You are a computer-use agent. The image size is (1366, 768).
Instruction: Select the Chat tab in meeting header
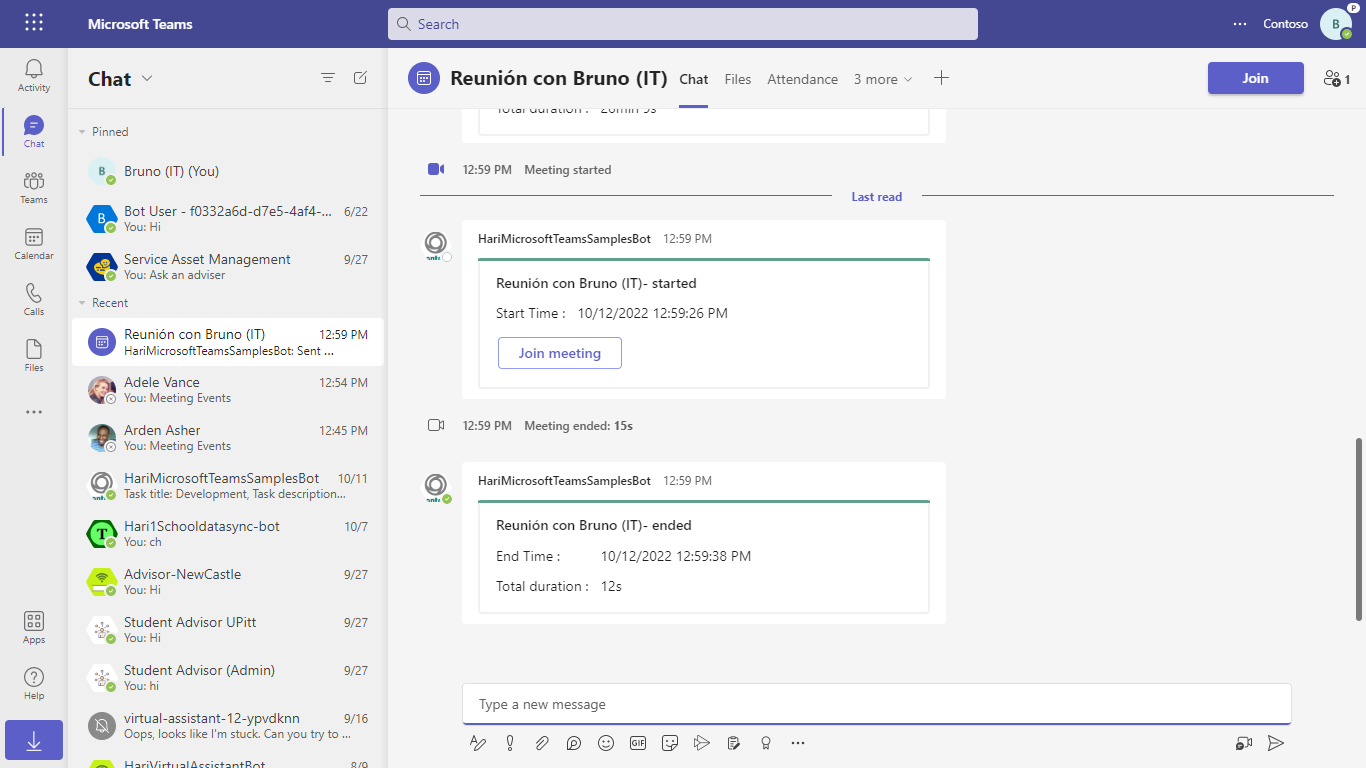[x=694, y=79]
